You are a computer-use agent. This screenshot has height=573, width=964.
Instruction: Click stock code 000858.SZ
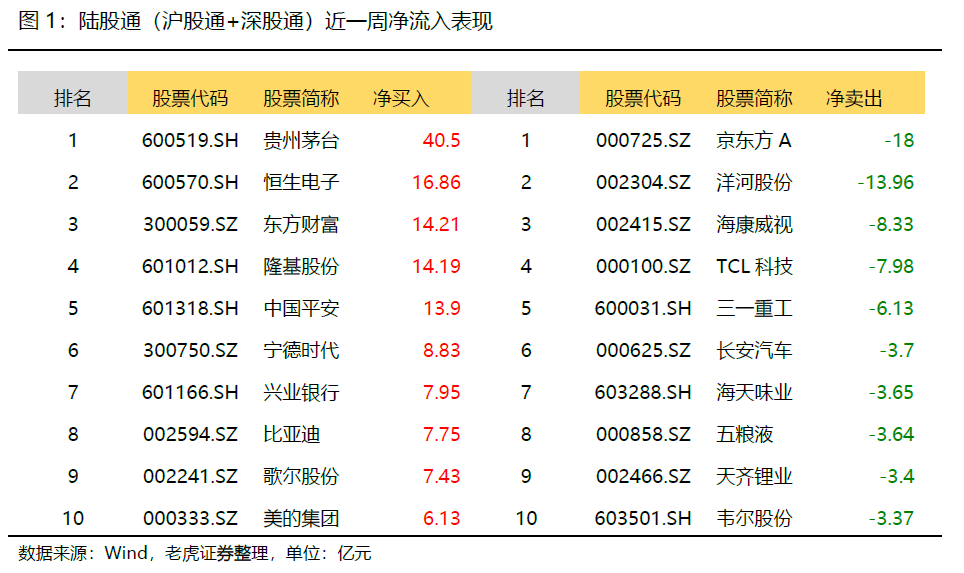[643, 434]
